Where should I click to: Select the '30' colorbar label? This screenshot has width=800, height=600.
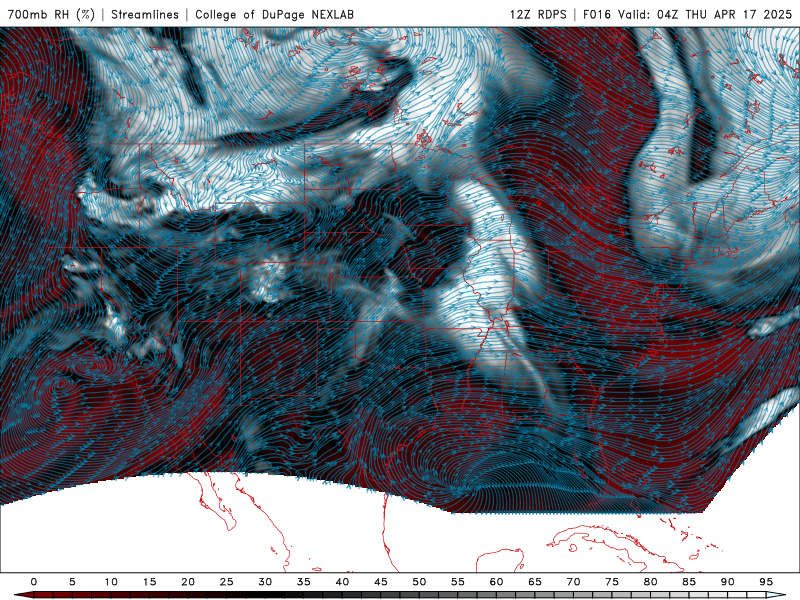point(265,582)
